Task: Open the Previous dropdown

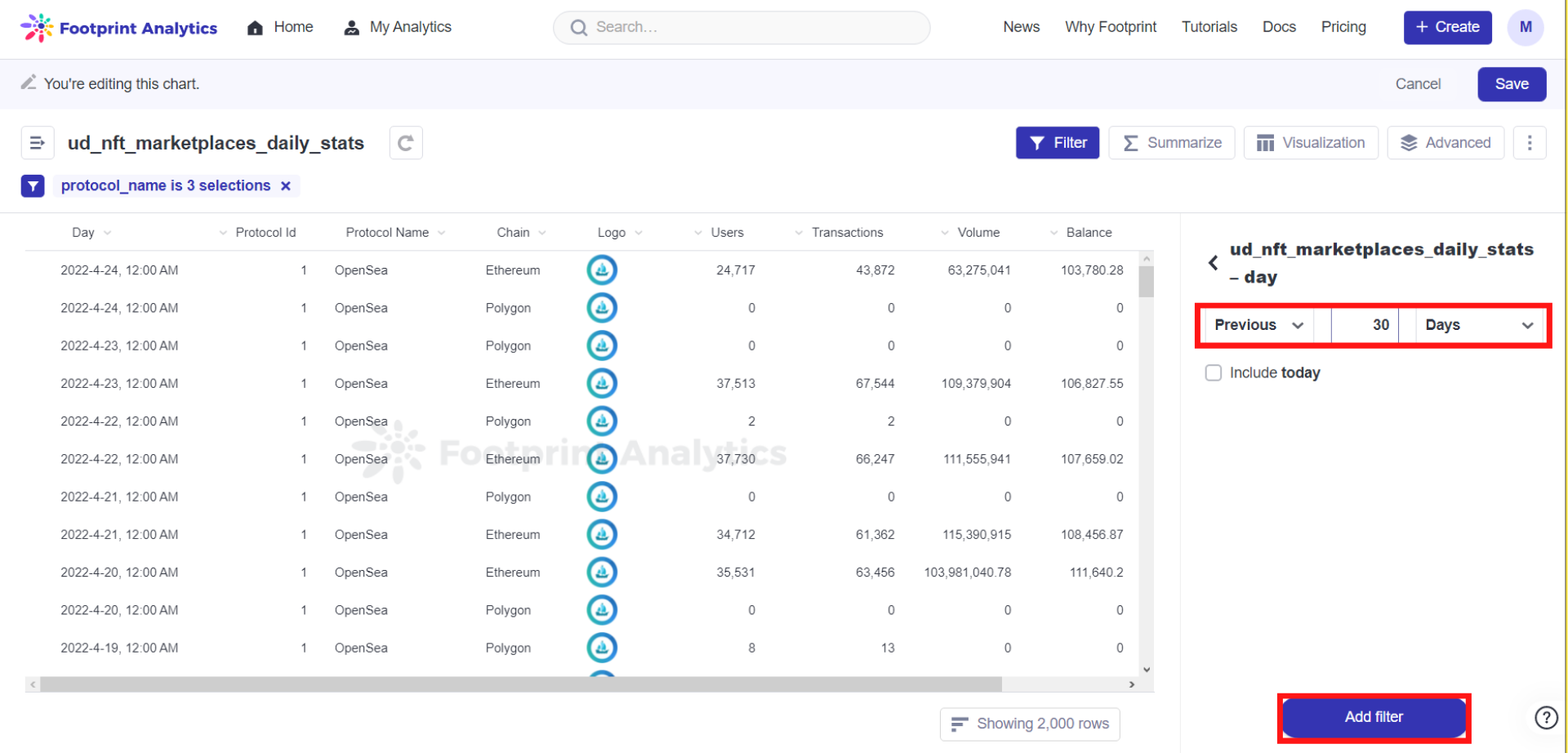Action: [1258, 325]
